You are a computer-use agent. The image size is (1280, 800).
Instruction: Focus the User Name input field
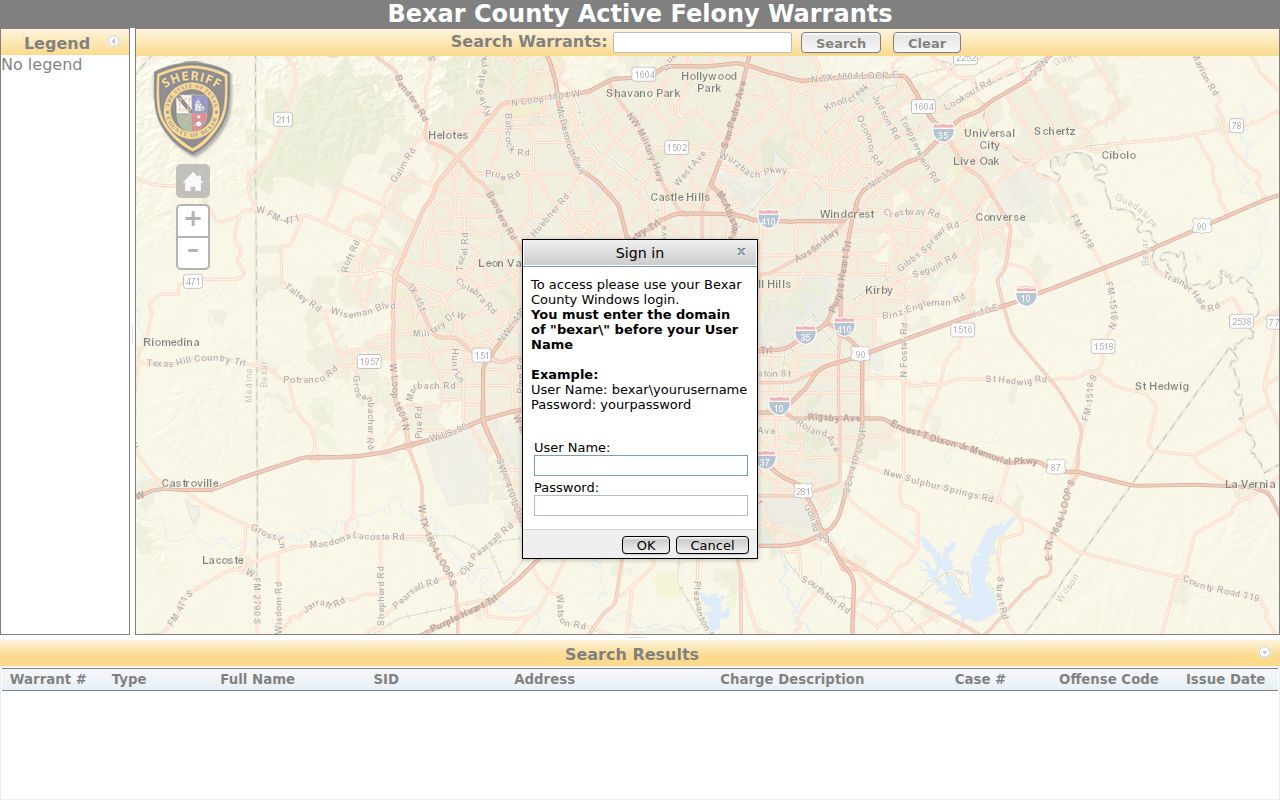point(641,466)
